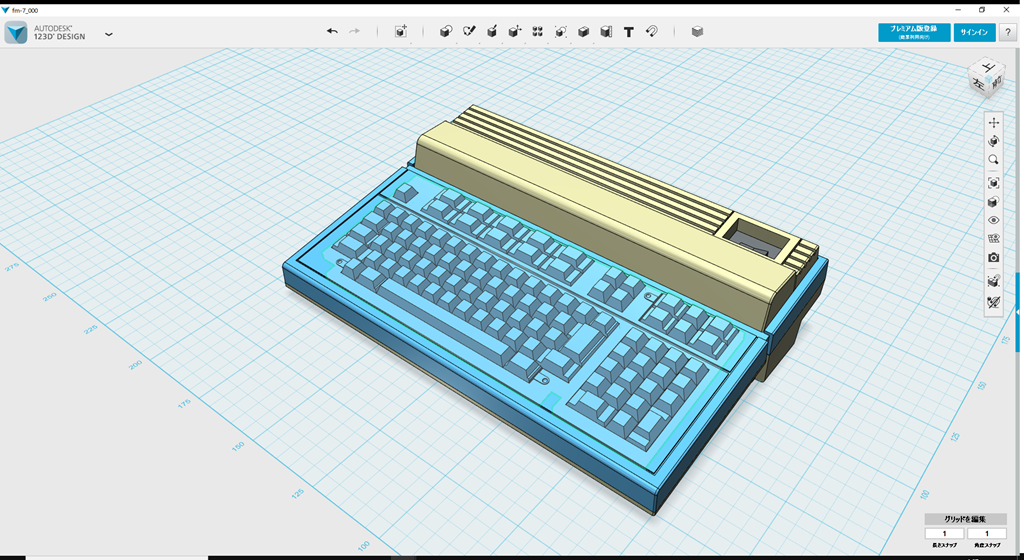The width and height of the screenshot is (1024, 560).
Task: Click the Zoom magnifier tool
Action: (993, 160)
